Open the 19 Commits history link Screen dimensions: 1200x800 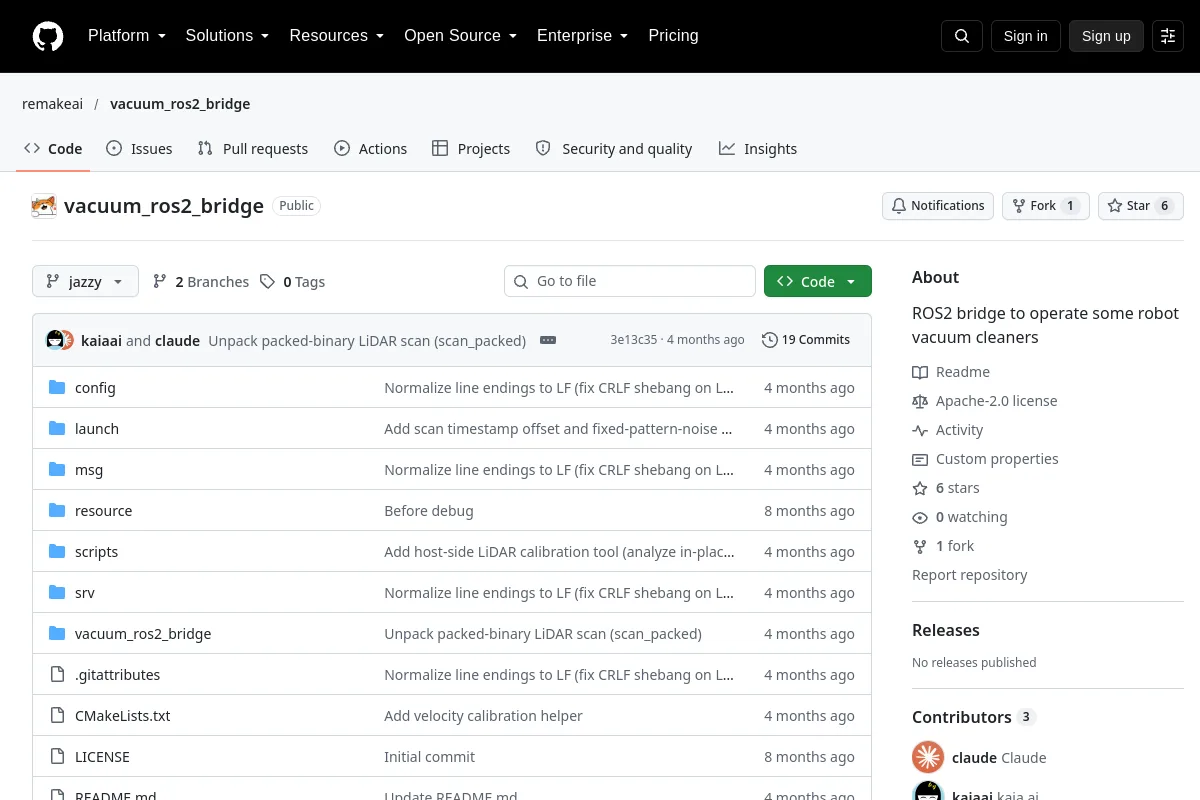coord(806,340)
